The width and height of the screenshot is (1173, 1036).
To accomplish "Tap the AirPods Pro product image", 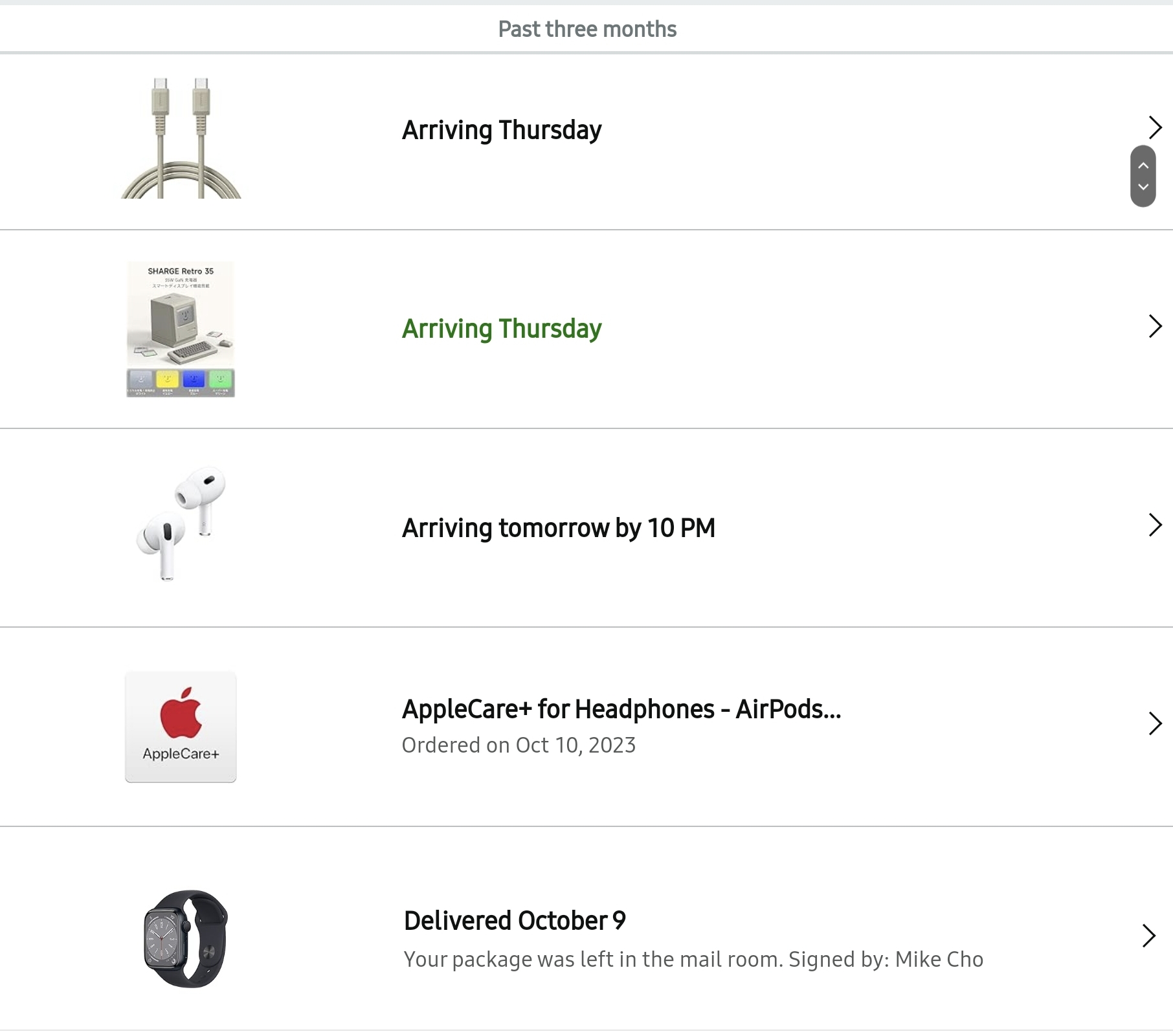I will click(181, 524).
